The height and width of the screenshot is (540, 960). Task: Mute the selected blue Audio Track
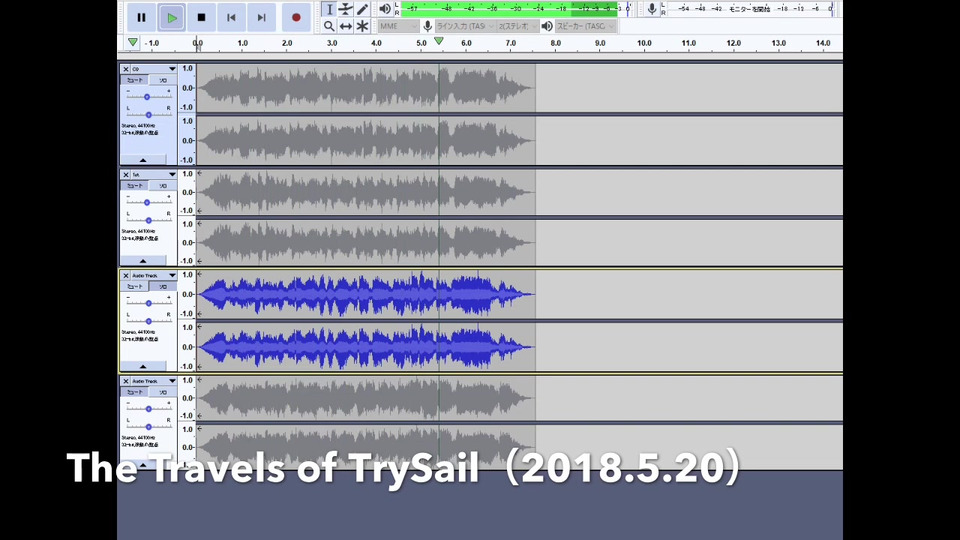point(134,287)
